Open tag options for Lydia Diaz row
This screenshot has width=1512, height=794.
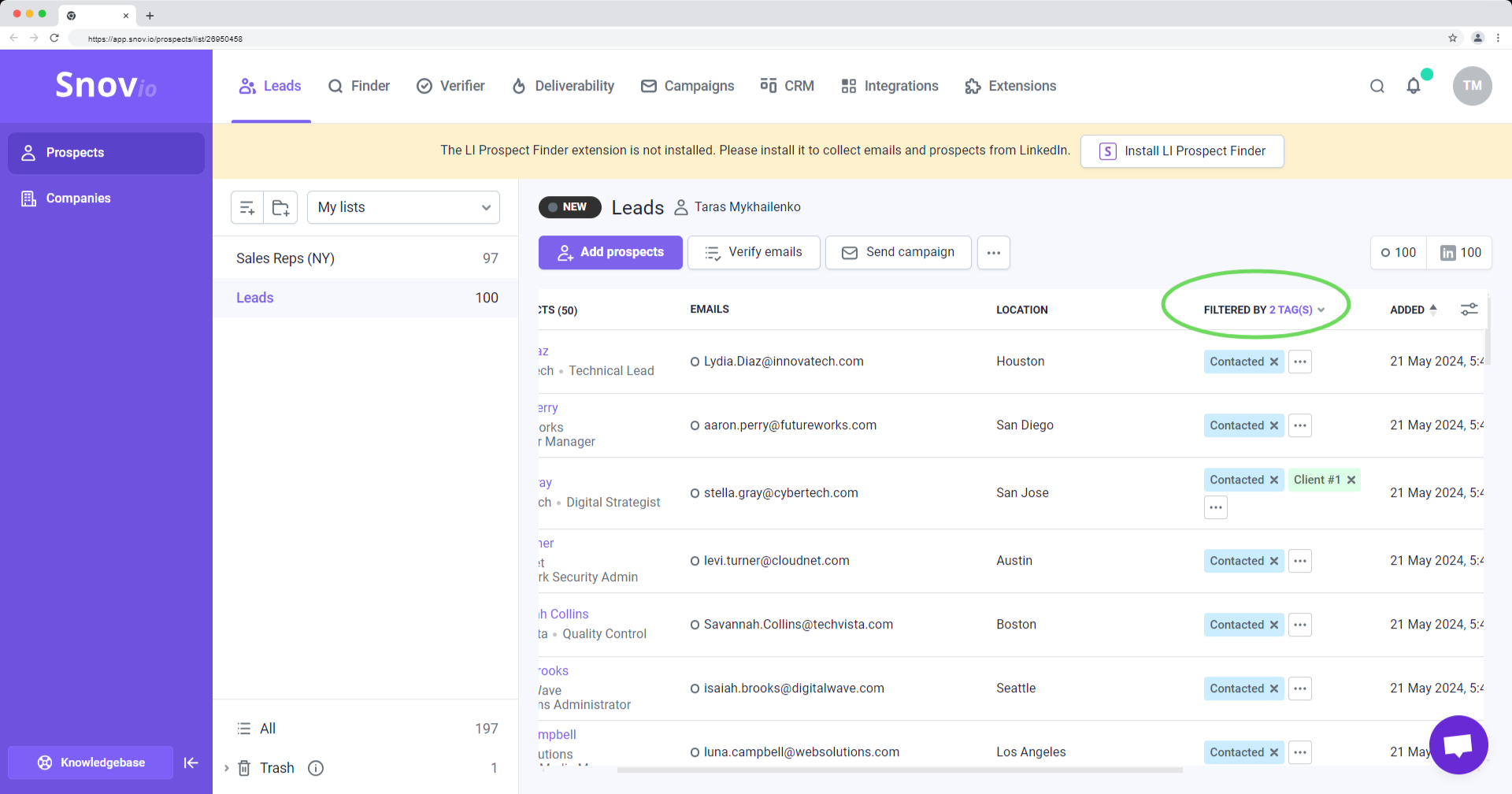(x=1300, y=362)
